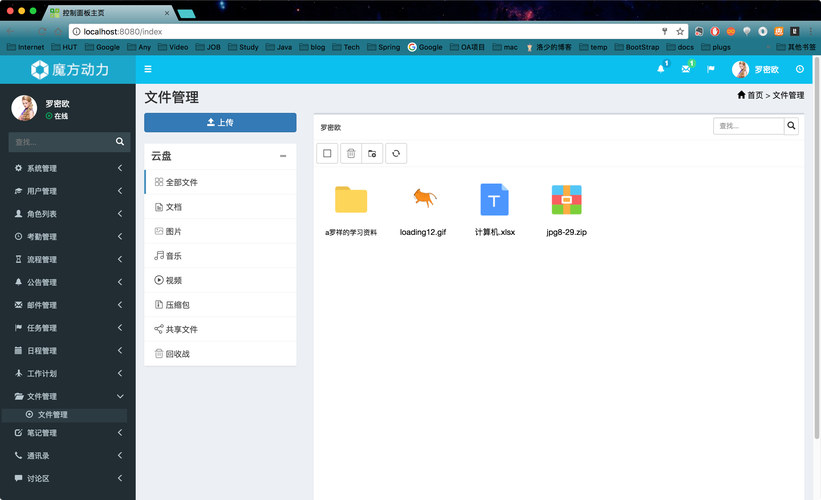Open 罗密欧 user menu in header
The image size is (821, 500).
[755, 69]
